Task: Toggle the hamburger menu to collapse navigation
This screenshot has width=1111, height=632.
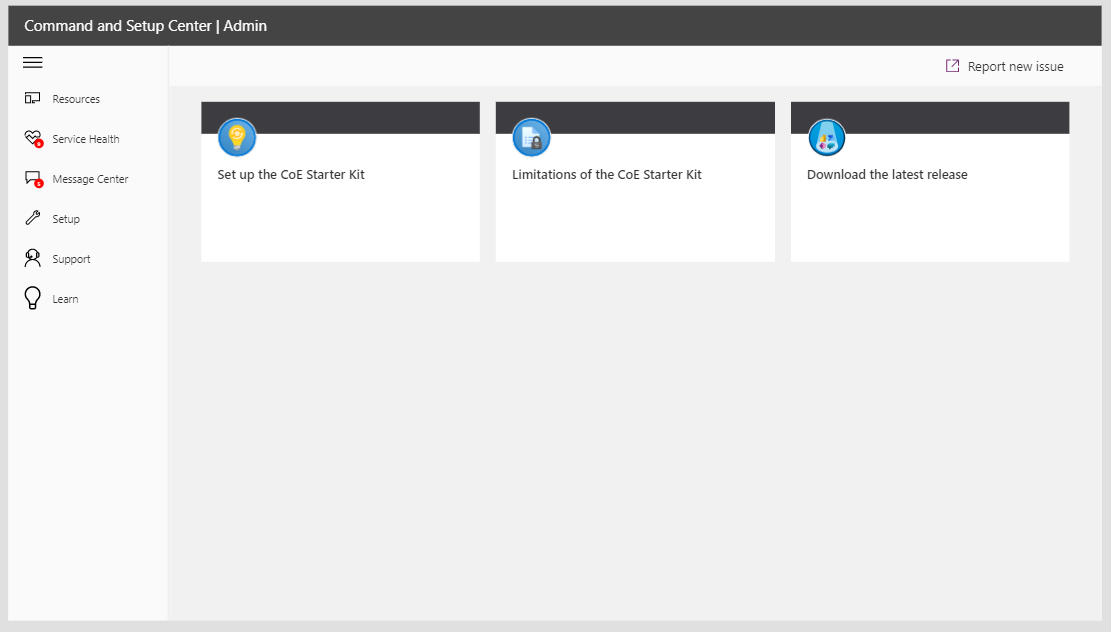Action: coord(32,62)
